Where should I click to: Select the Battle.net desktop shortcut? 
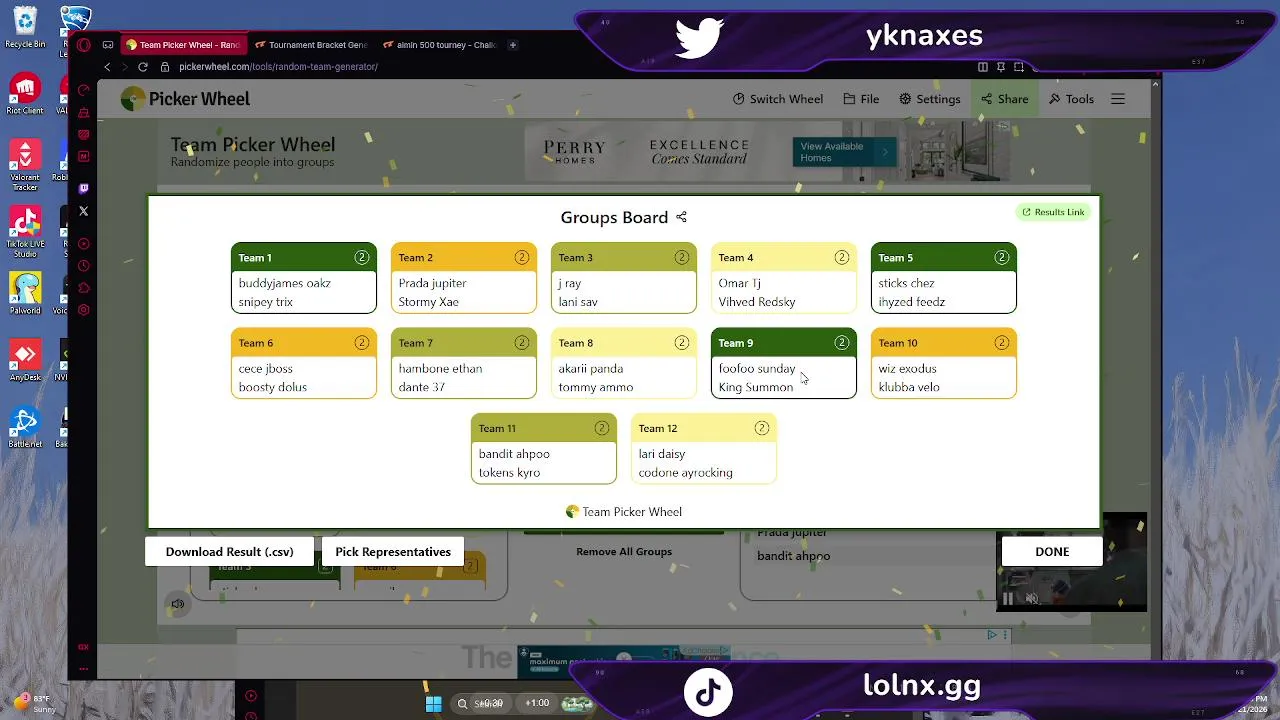(25, 427)
